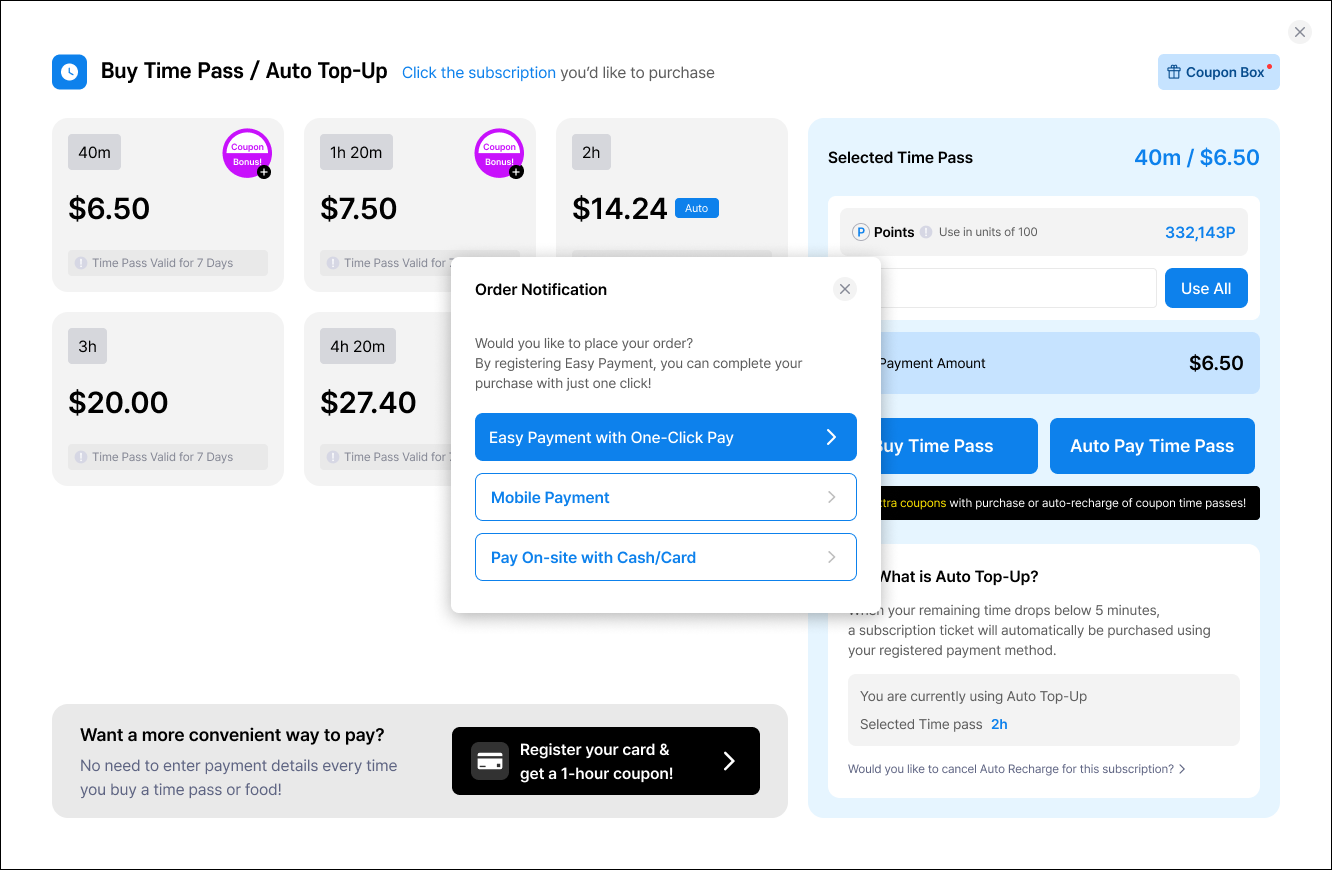Close the Order Notification dialog

pyautogui.click(x=845, y=289)
